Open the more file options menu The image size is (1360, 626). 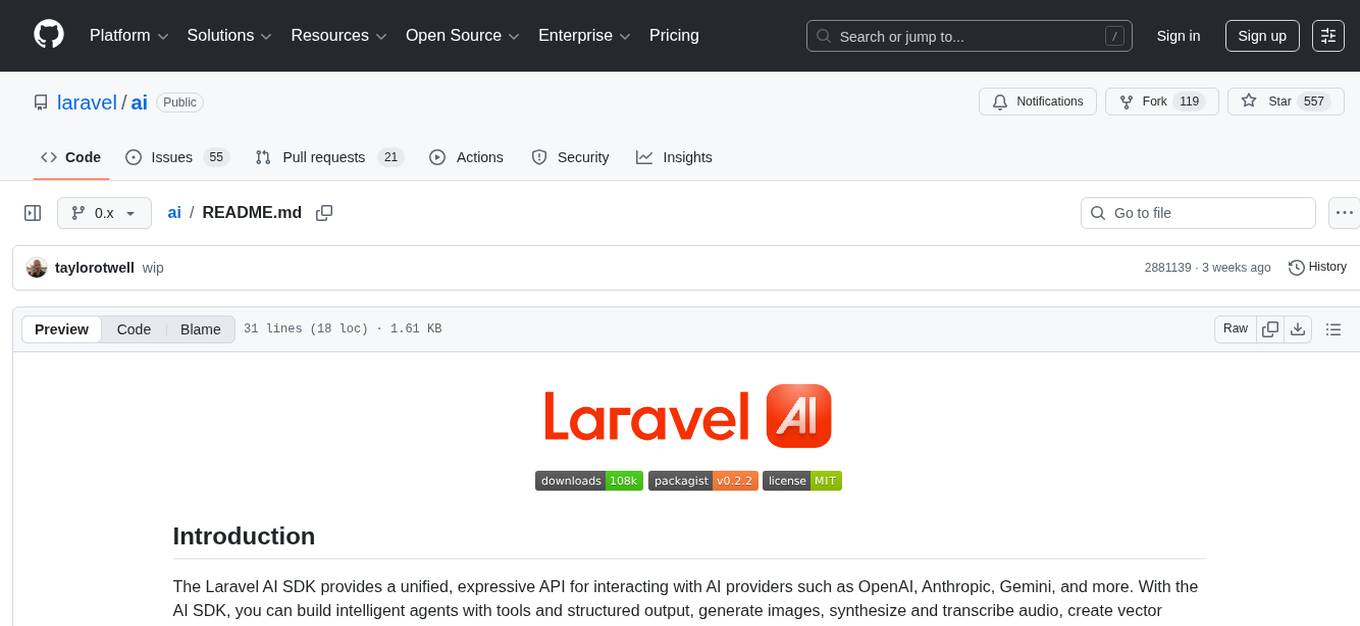tap(1344, 213)
